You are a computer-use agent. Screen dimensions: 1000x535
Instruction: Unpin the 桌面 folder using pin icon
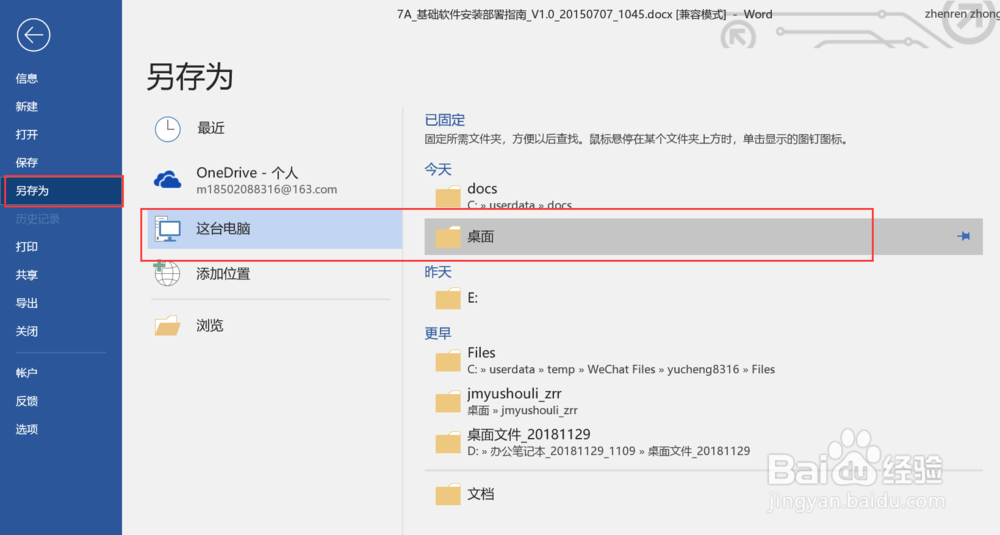click(963, 236)
